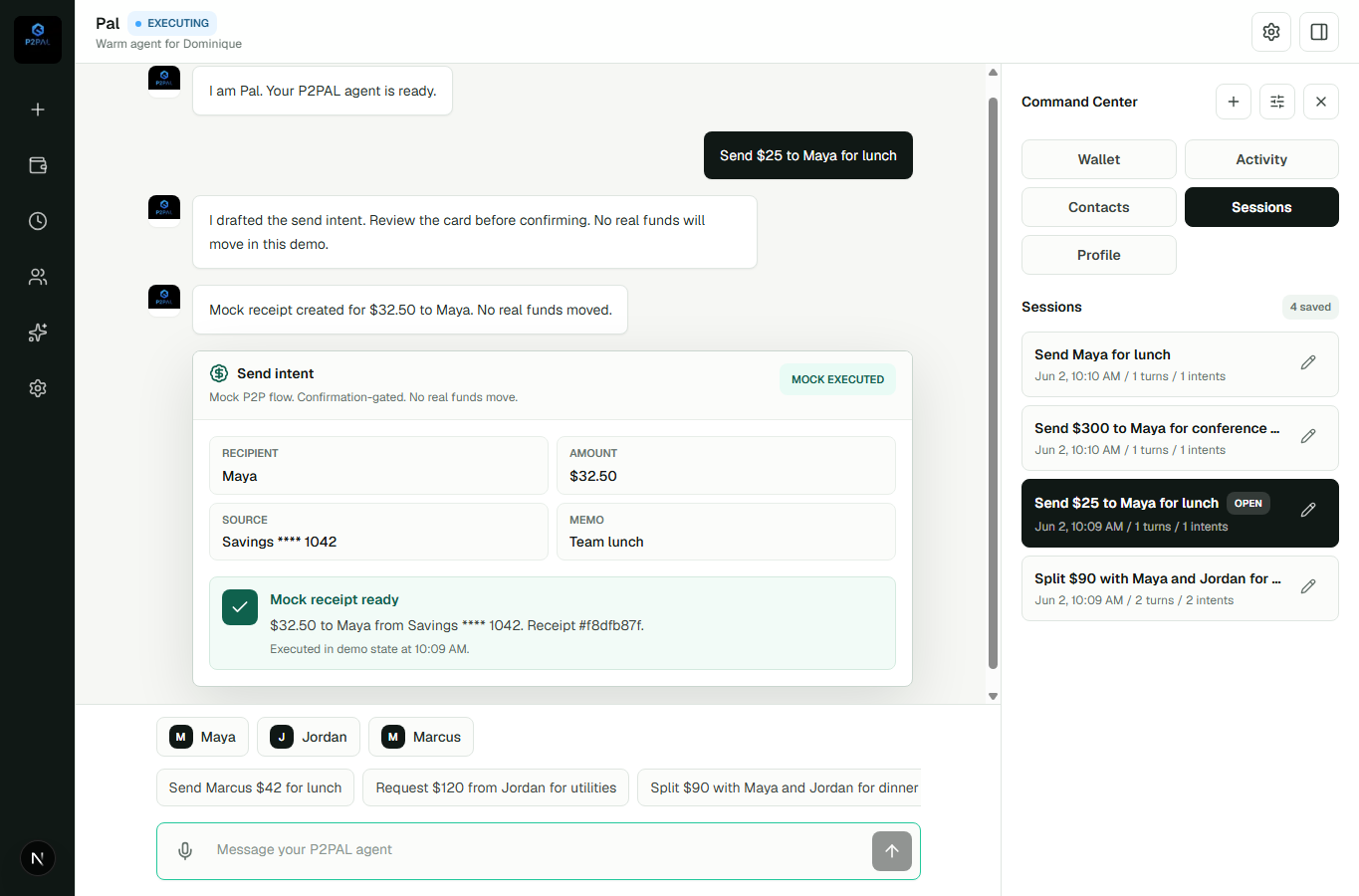Use 'Send Marcus $42 for lunch' suggestion

pos(255,787)
